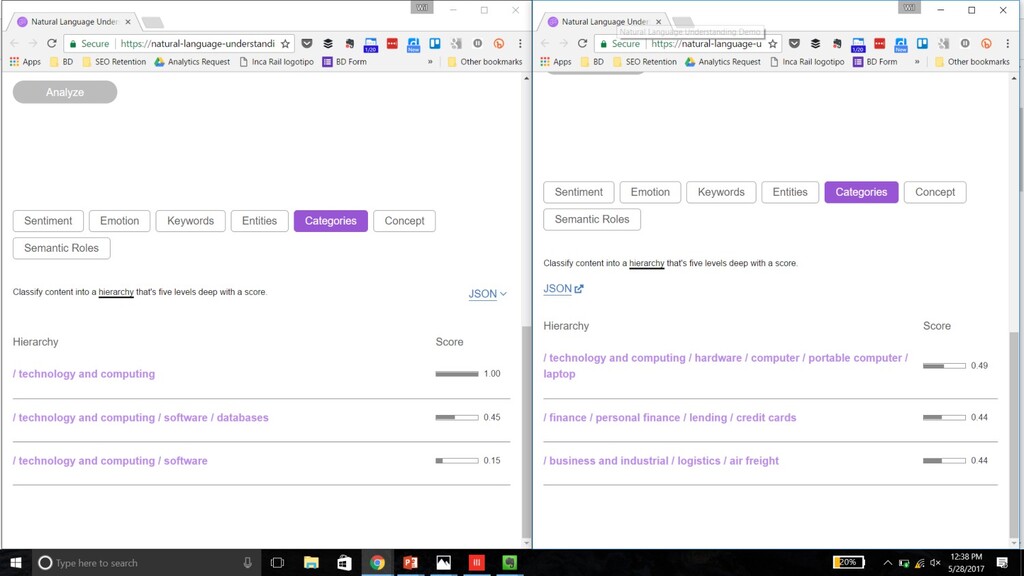Show hidden system tray icons
Image resolution: width=1024 pixels, height=576 pixels.
887,562
